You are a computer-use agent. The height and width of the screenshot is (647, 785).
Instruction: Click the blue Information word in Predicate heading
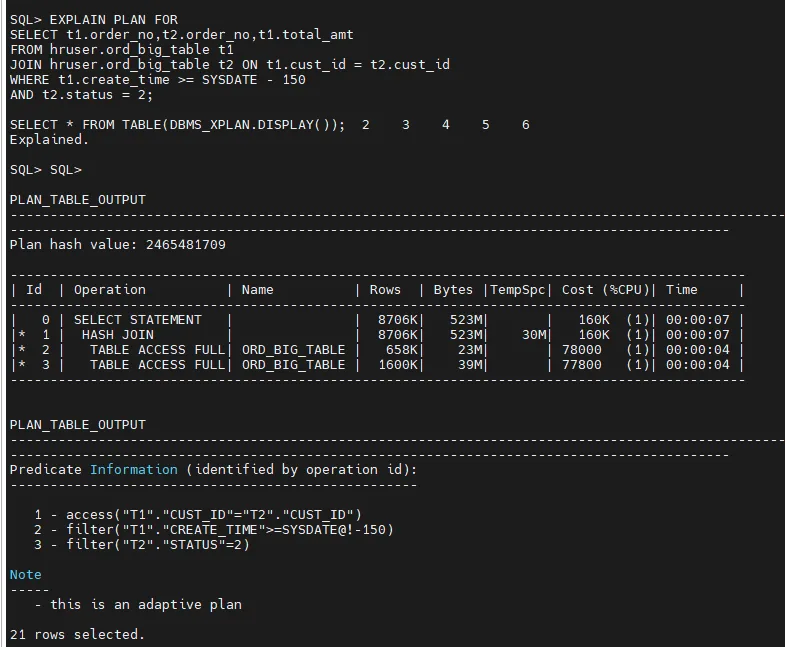click(x=134, y=469)
